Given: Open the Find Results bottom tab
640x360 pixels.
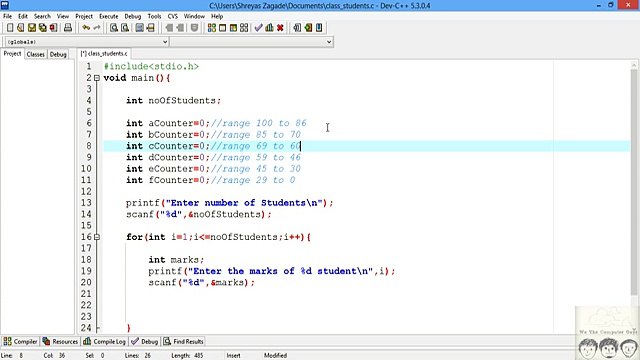Looking at the screenshot, I should click(x=184, y=341).
